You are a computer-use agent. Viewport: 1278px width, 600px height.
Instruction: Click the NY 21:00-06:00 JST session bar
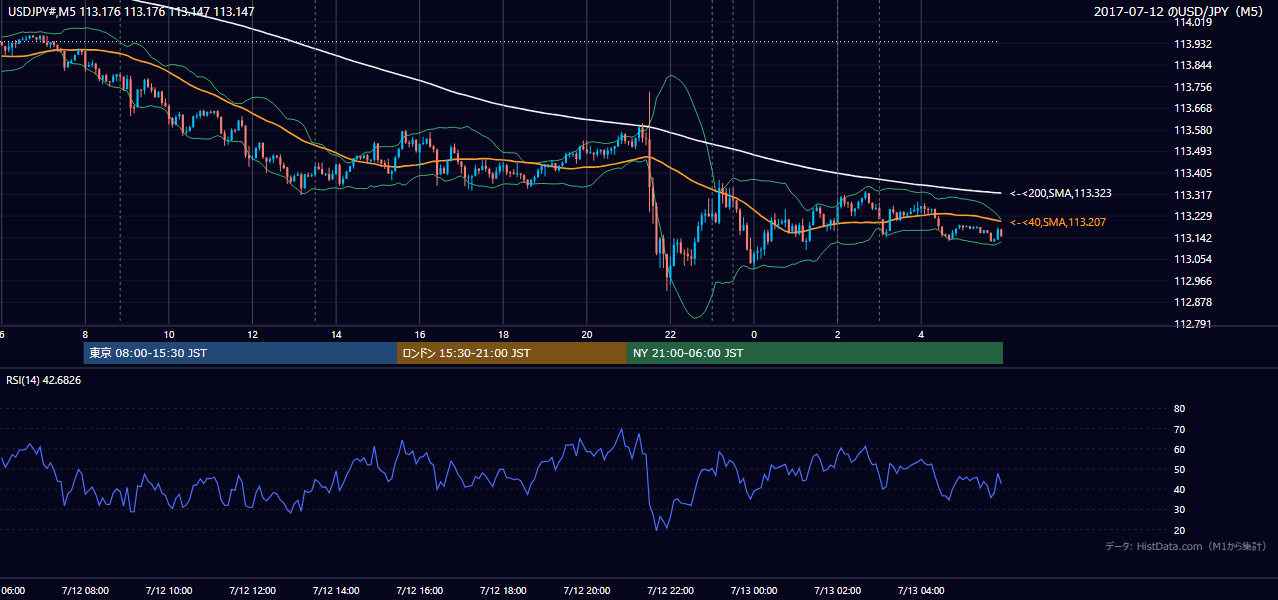815,353
